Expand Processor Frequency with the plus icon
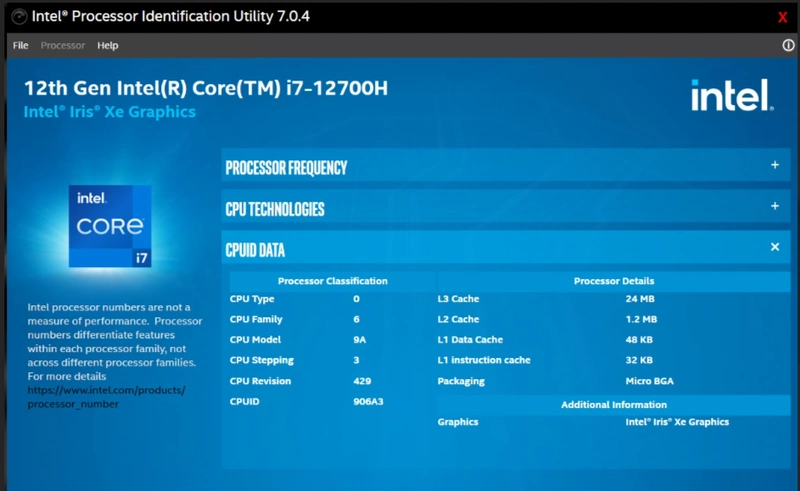Viewport: 800px width, 491px height. tap(774, 165)
